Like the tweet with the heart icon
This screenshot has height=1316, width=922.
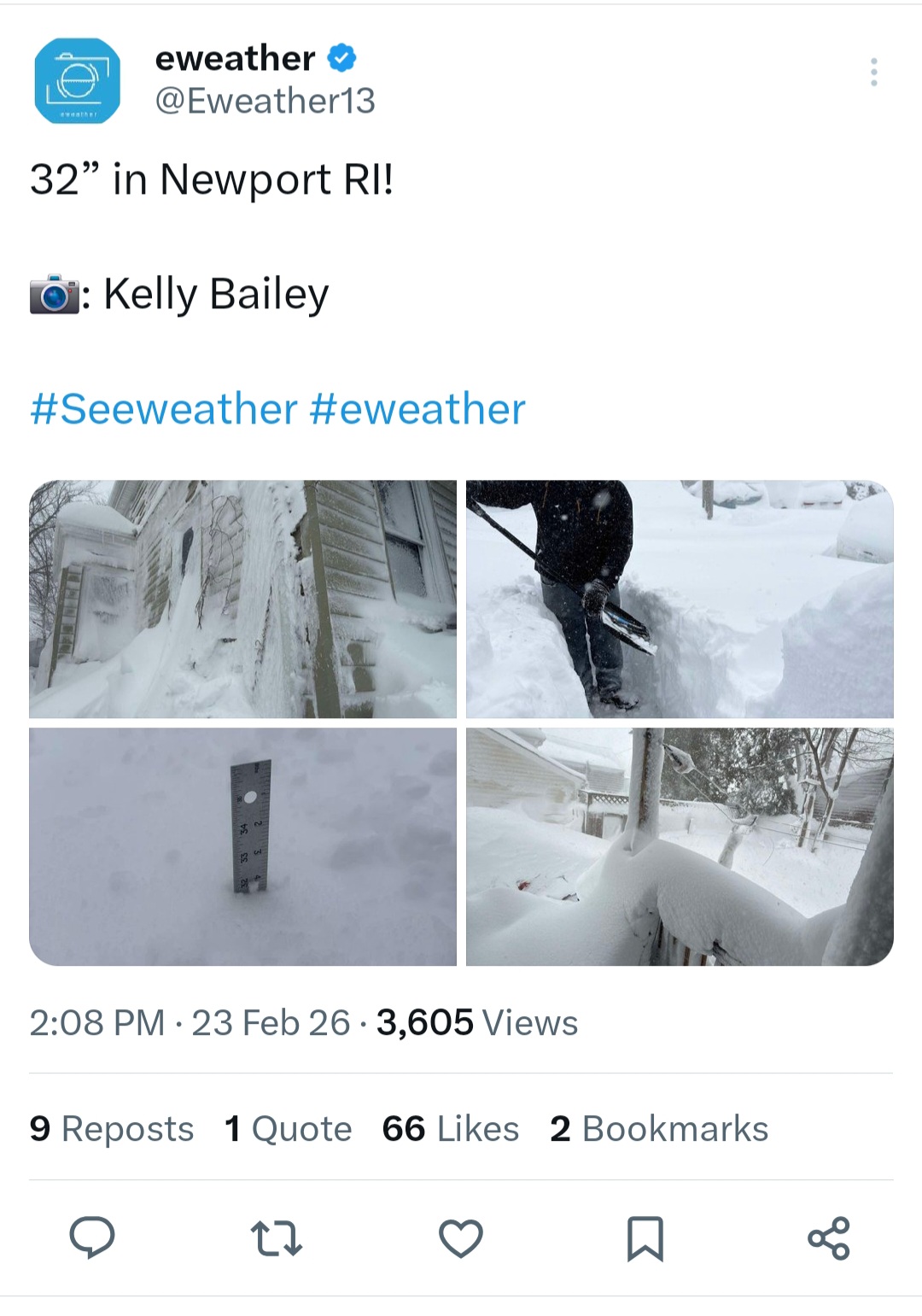point(461,1238)
